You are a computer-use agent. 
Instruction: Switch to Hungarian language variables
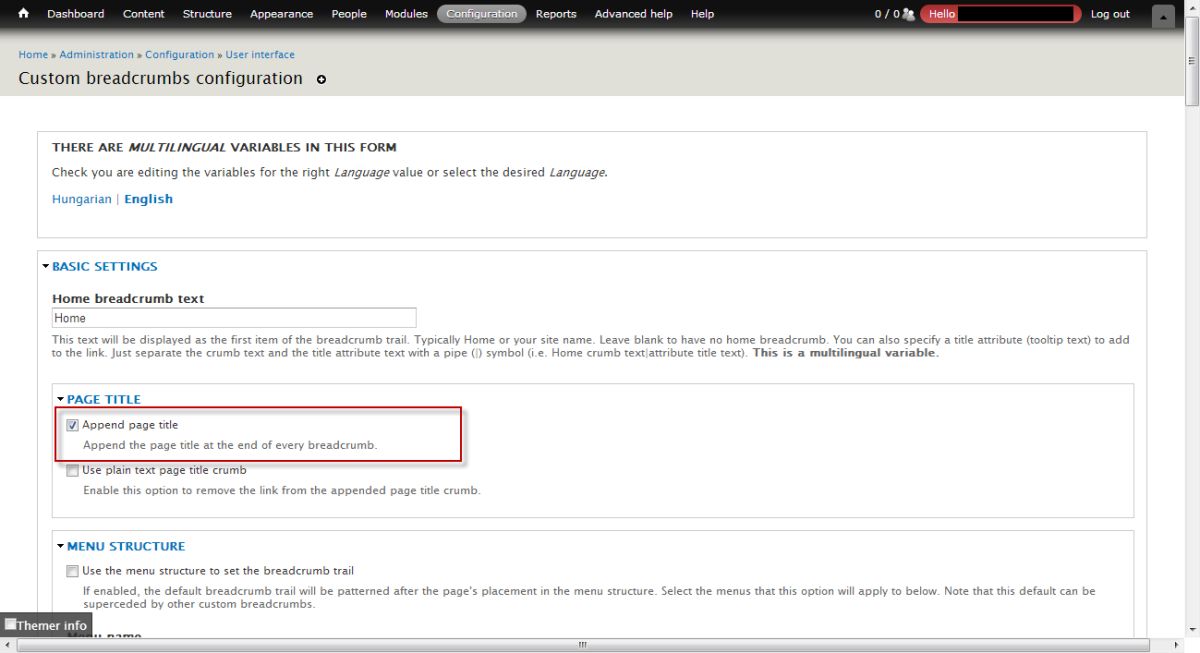[x=82, y=199]
